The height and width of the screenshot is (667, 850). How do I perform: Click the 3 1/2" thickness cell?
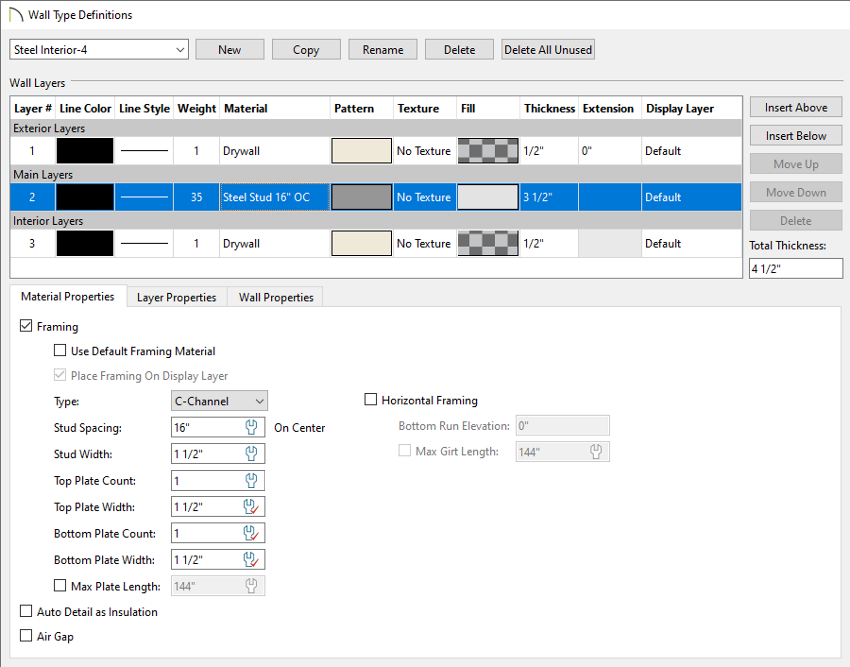pos(549,197)
